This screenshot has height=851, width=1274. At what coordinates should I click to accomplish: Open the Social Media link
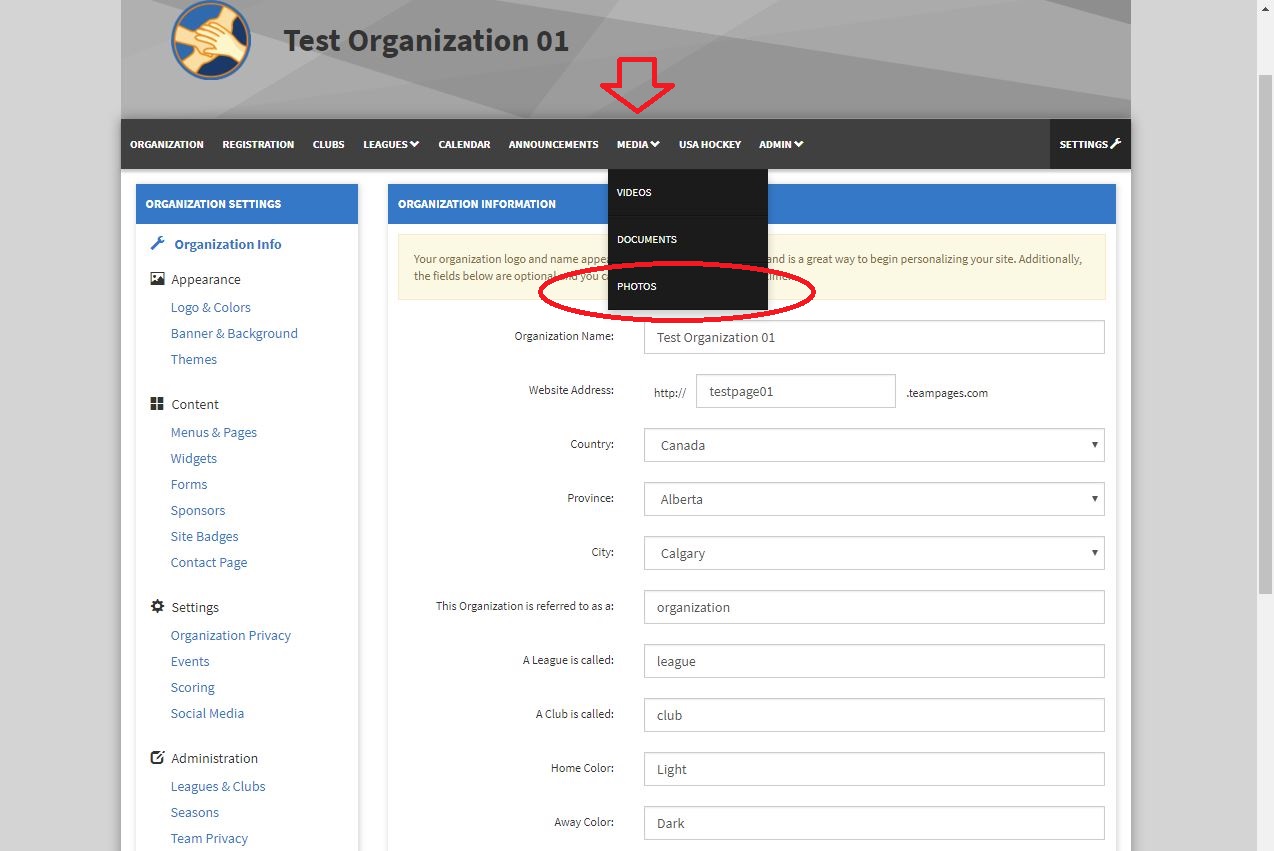click(x=207, y=713)
